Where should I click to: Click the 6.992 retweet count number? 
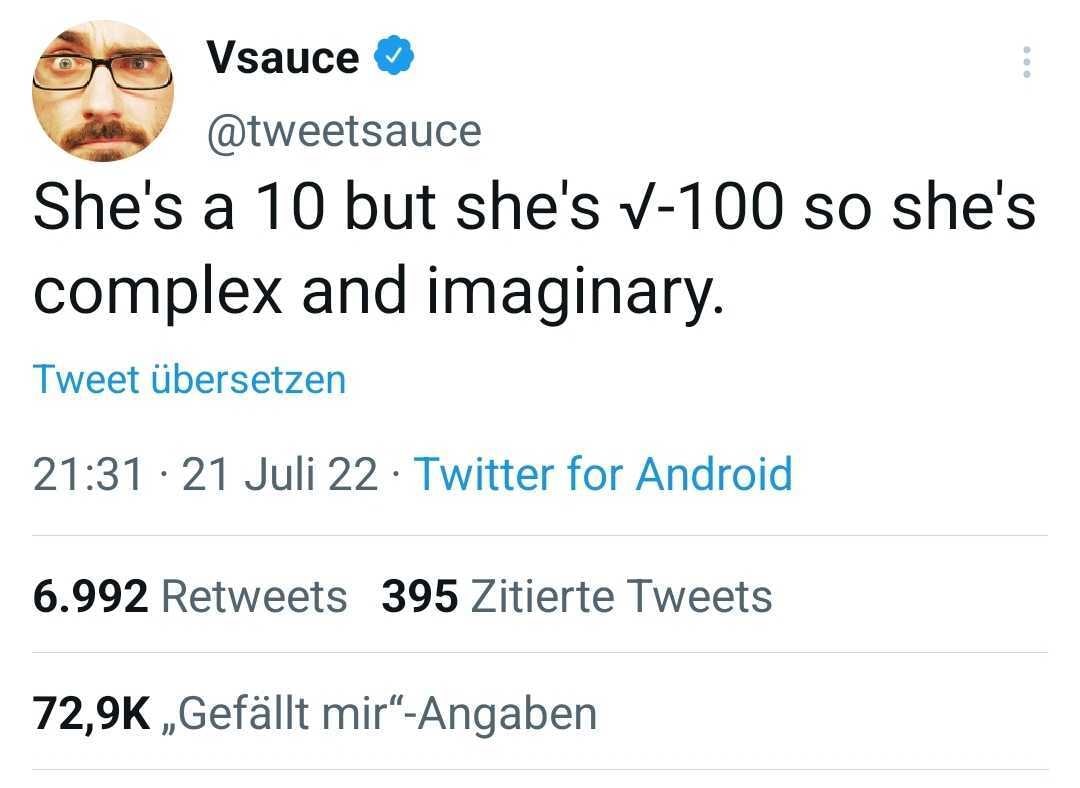[x=91, y=597]
